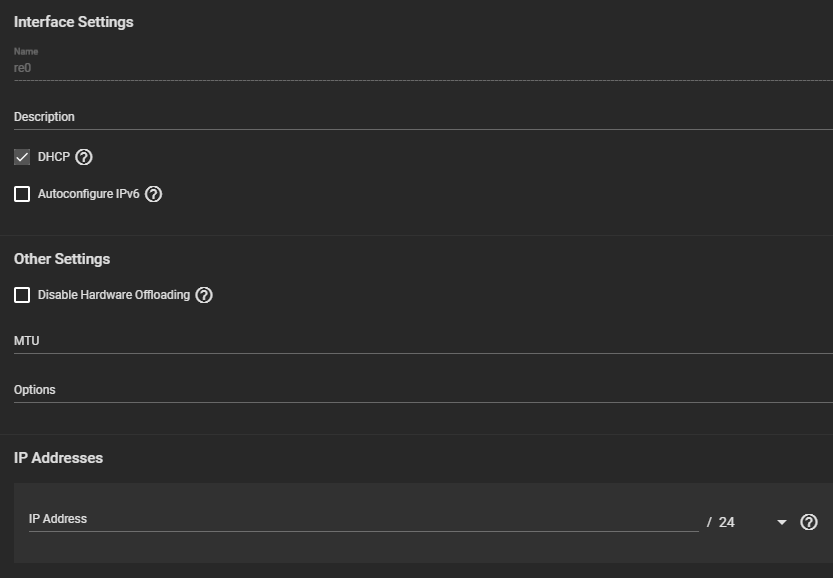
Task: Select the Options text field
Action: pos(423,390)
